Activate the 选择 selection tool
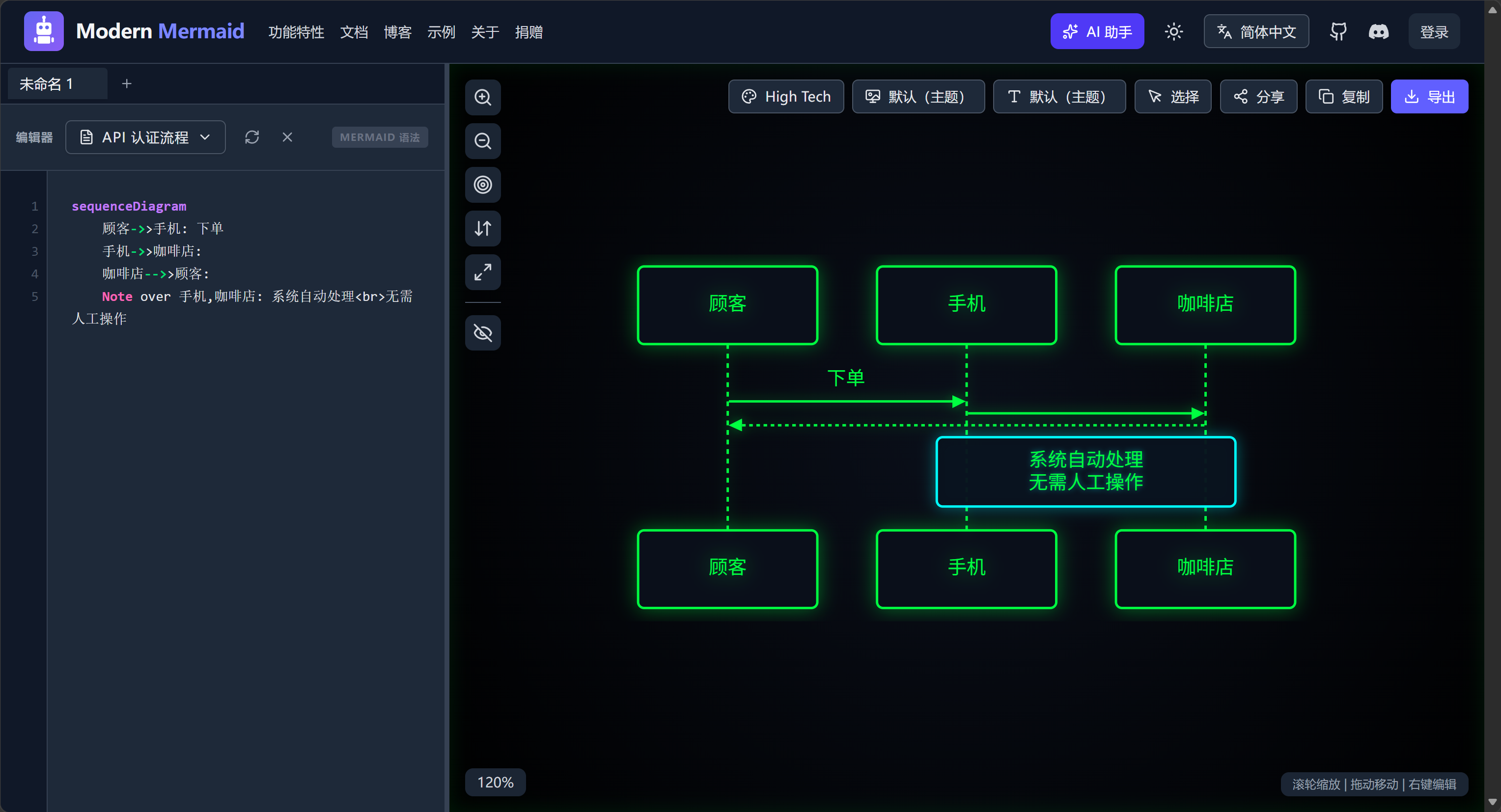 [1173, 97]
